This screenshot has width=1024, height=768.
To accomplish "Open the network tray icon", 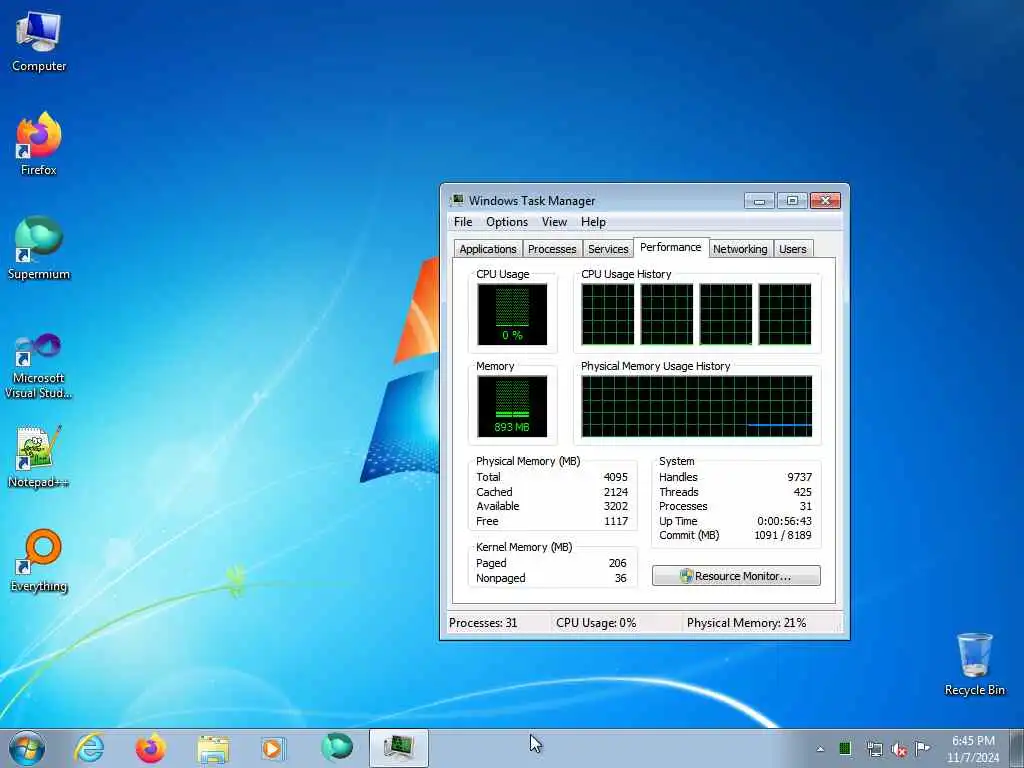I will click(x=874, y=749).
